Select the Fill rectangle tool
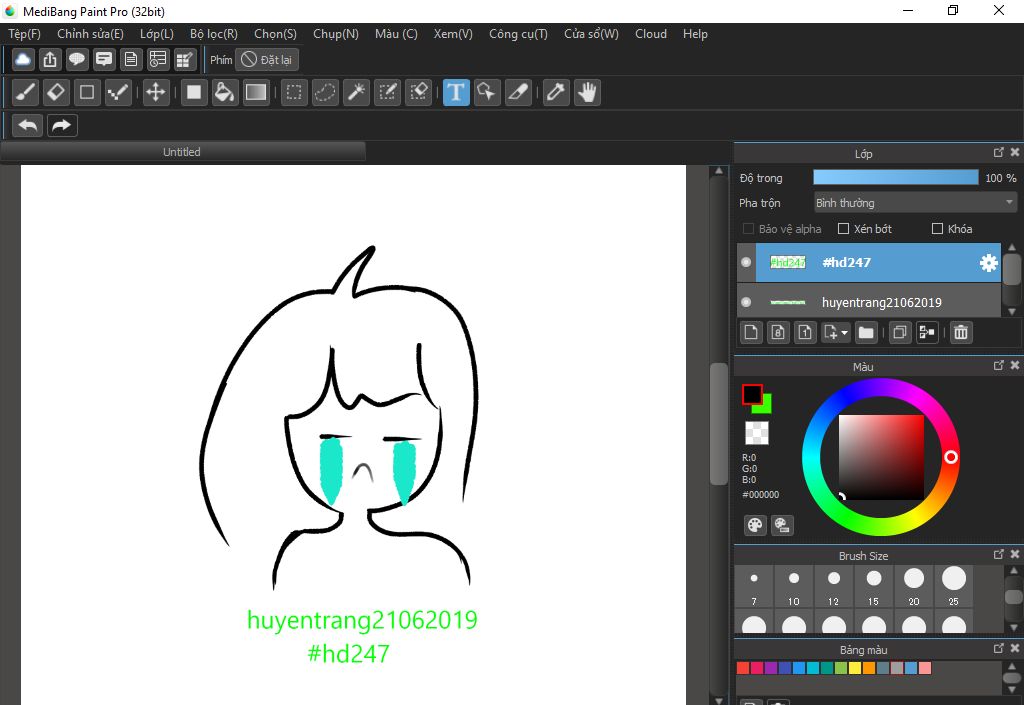The height and width of the screenshot is (705, 1024). pos(194,92)
